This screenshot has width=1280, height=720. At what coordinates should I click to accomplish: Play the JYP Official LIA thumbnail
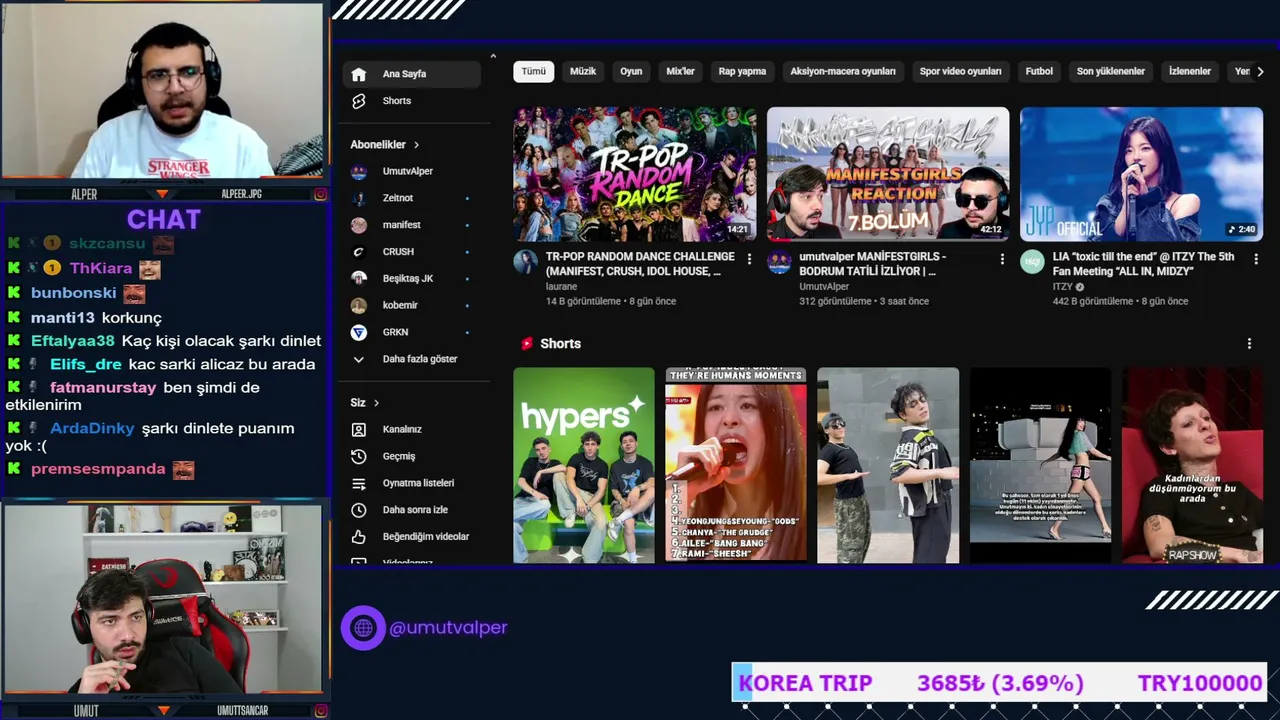click(1141, 175)
